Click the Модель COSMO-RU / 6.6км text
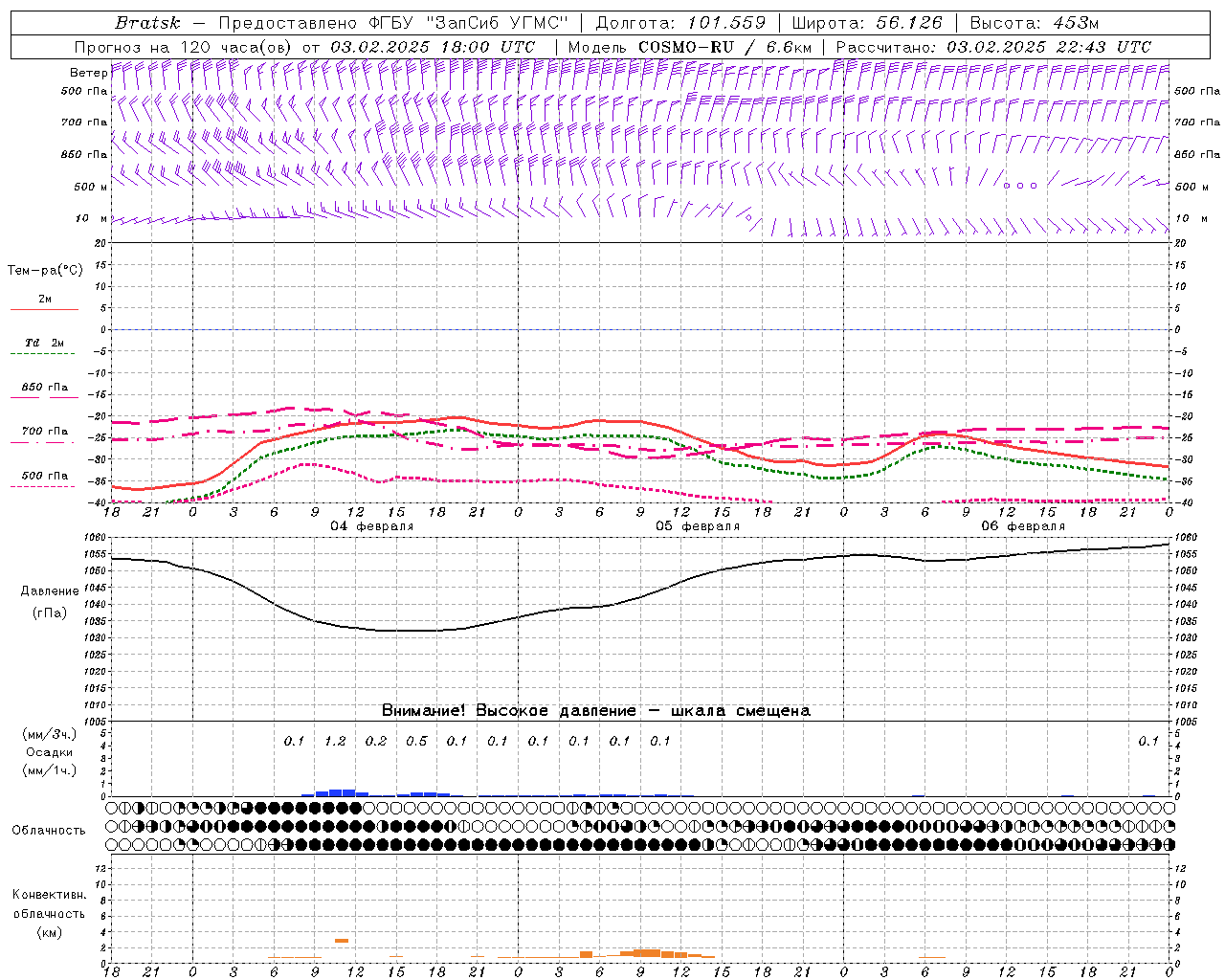This screenshot has width=1225, height=980. coord(689,47)
